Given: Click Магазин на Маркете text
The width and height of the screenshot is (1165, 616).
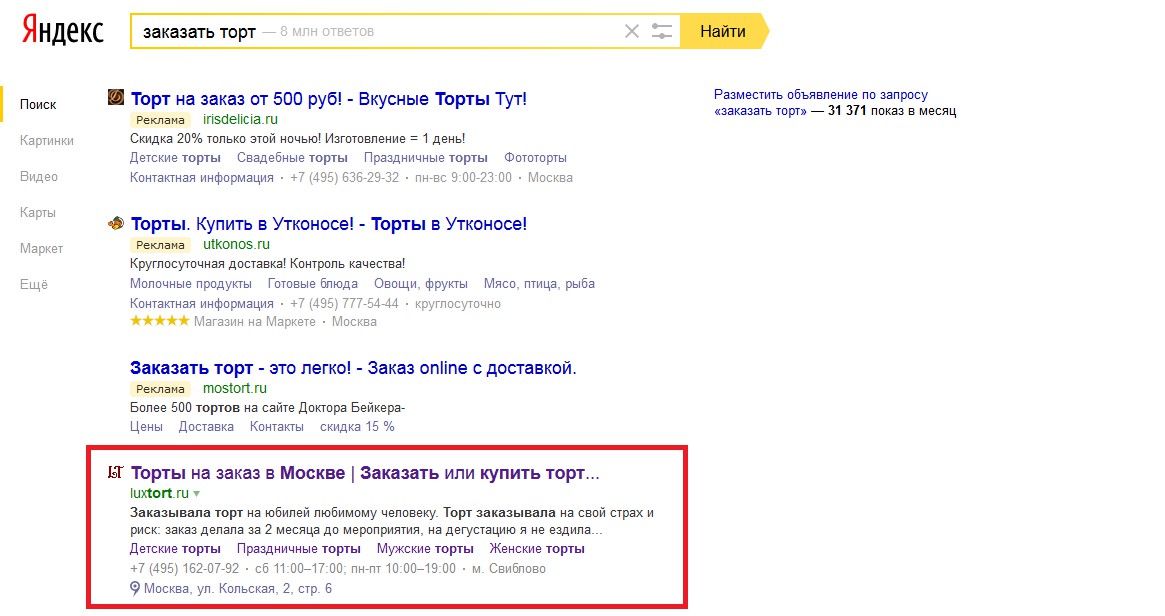Looking at the screenshot, I should coord(255,322).
